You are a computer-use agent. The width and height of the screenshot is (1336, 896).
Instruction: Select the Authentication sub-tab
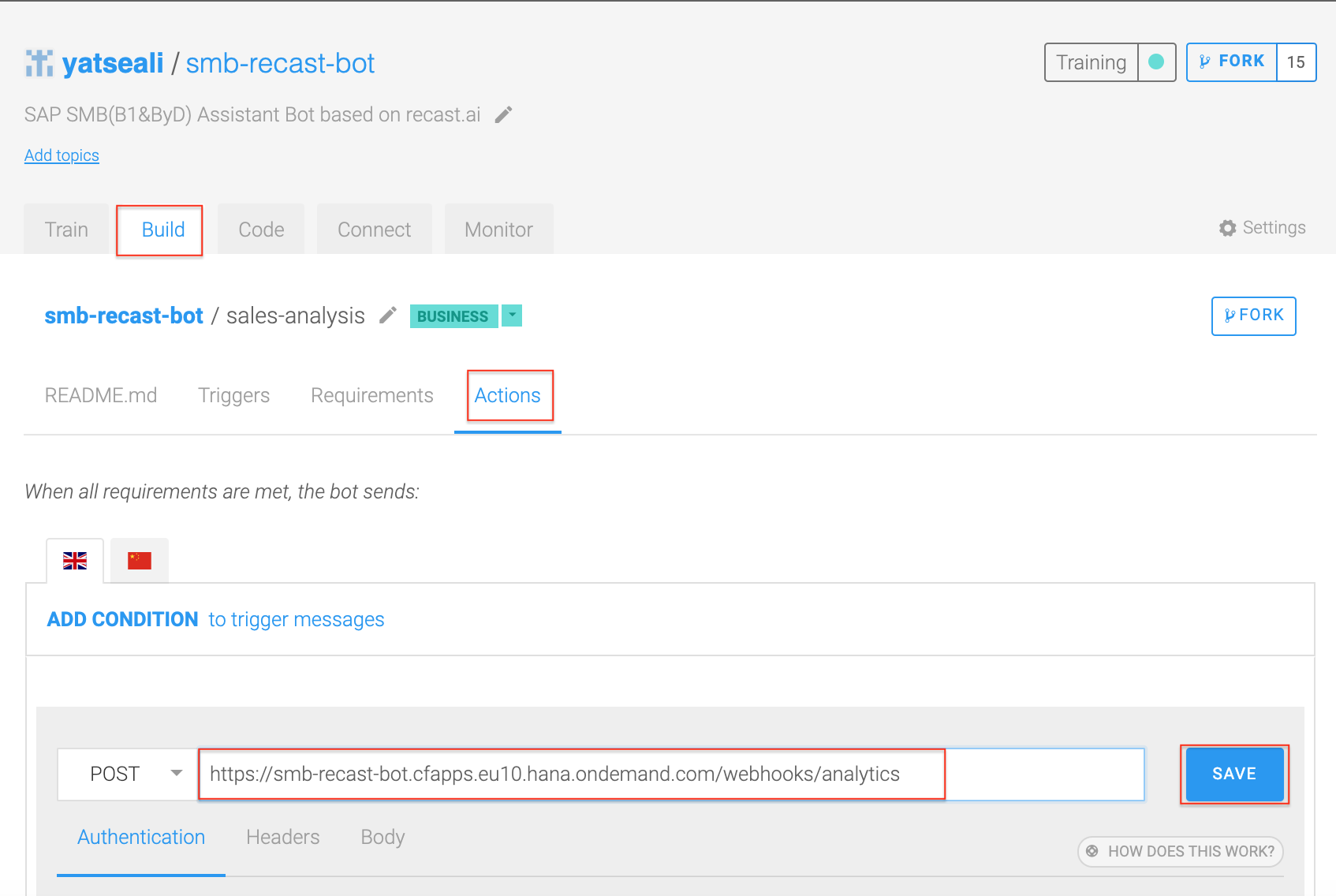[x=141, y=837]
